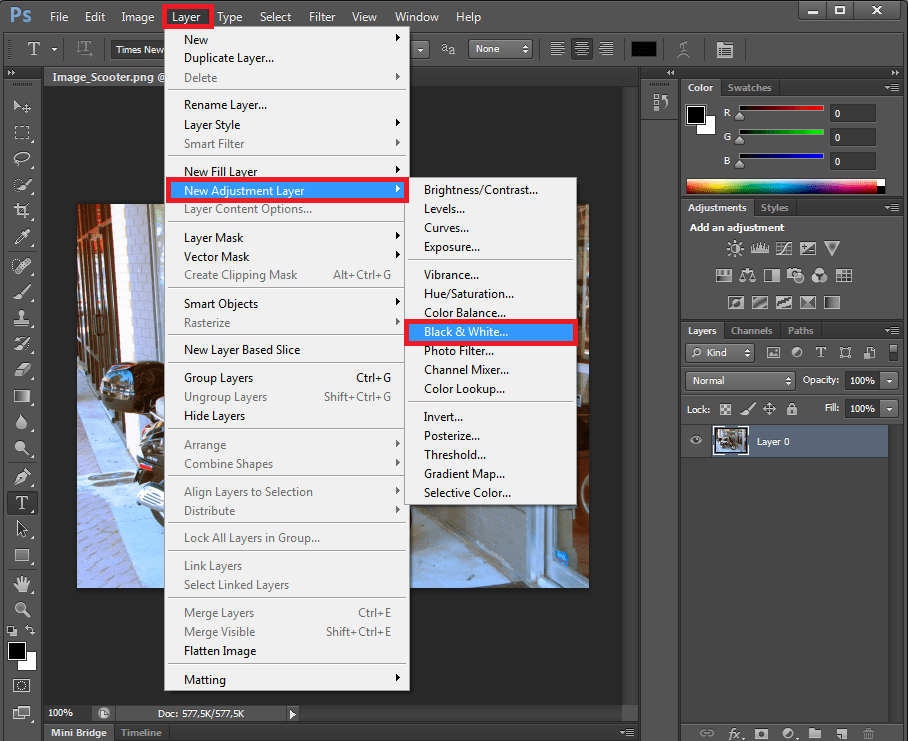The height and width of the screenshot is (741, 908).
Task: Open the character and paragraph panels icon
Action: pyautogui.click(x=724, y=50)
